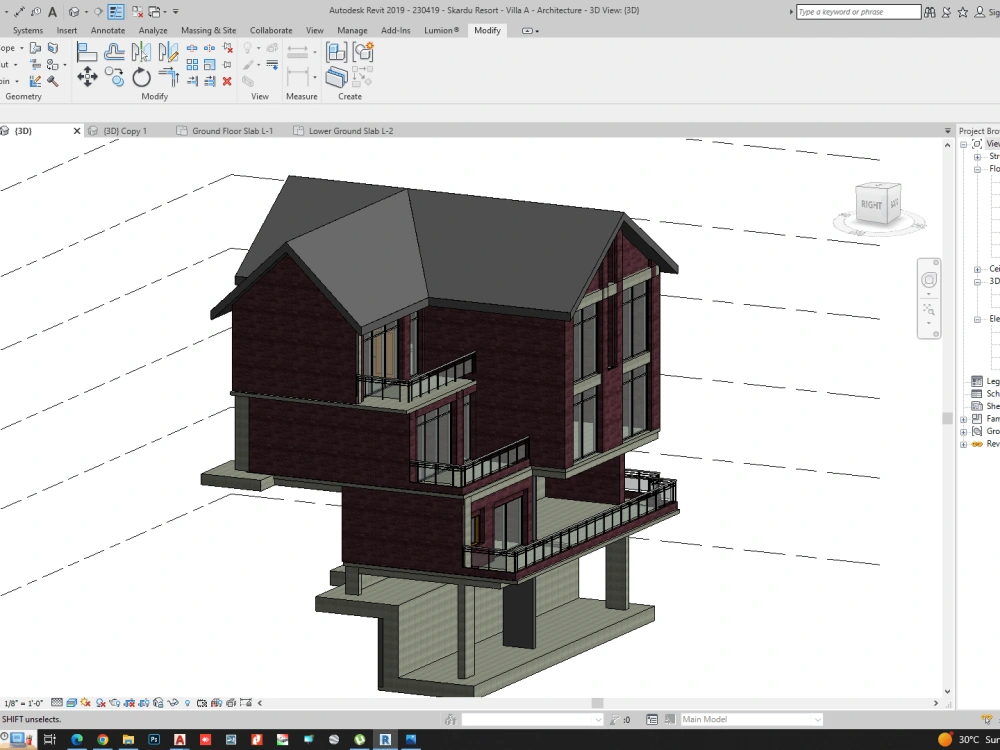Switch to the Massing & Site ribbon tab
The width and height of the screenshot is (1000, 750).
tap(208, 30)
